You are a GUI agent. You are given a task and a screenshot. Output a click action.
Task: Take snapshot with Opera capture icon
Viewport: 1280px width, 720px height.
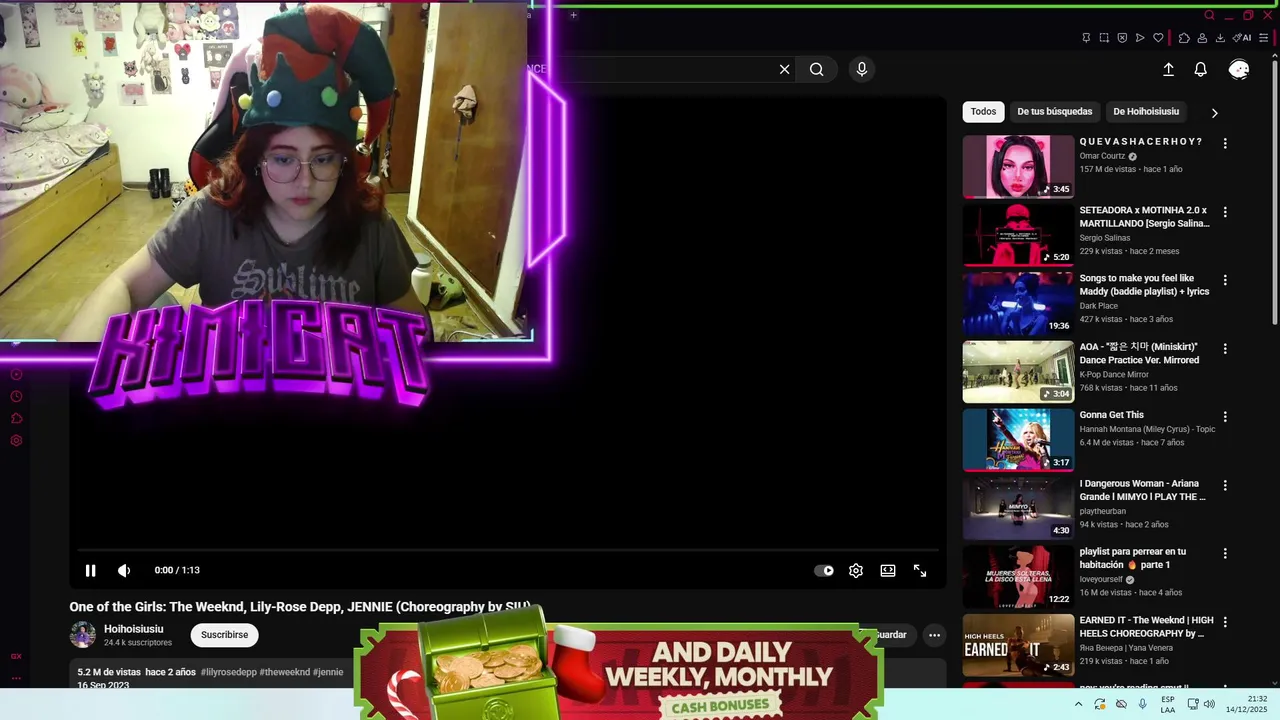click(1104, 38)
